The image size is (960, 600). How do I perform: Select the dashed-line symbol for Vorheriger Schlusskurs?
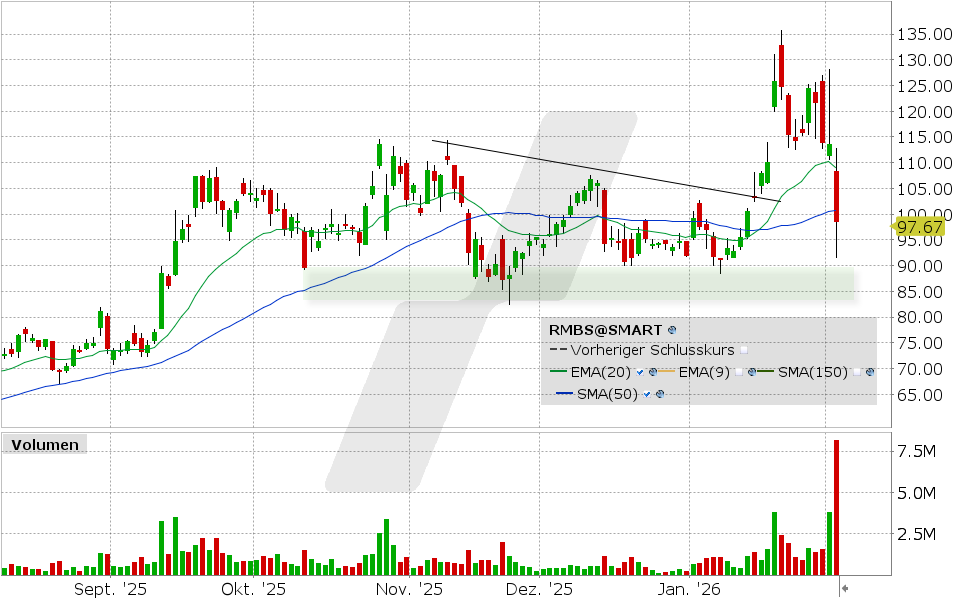point(558,350)
